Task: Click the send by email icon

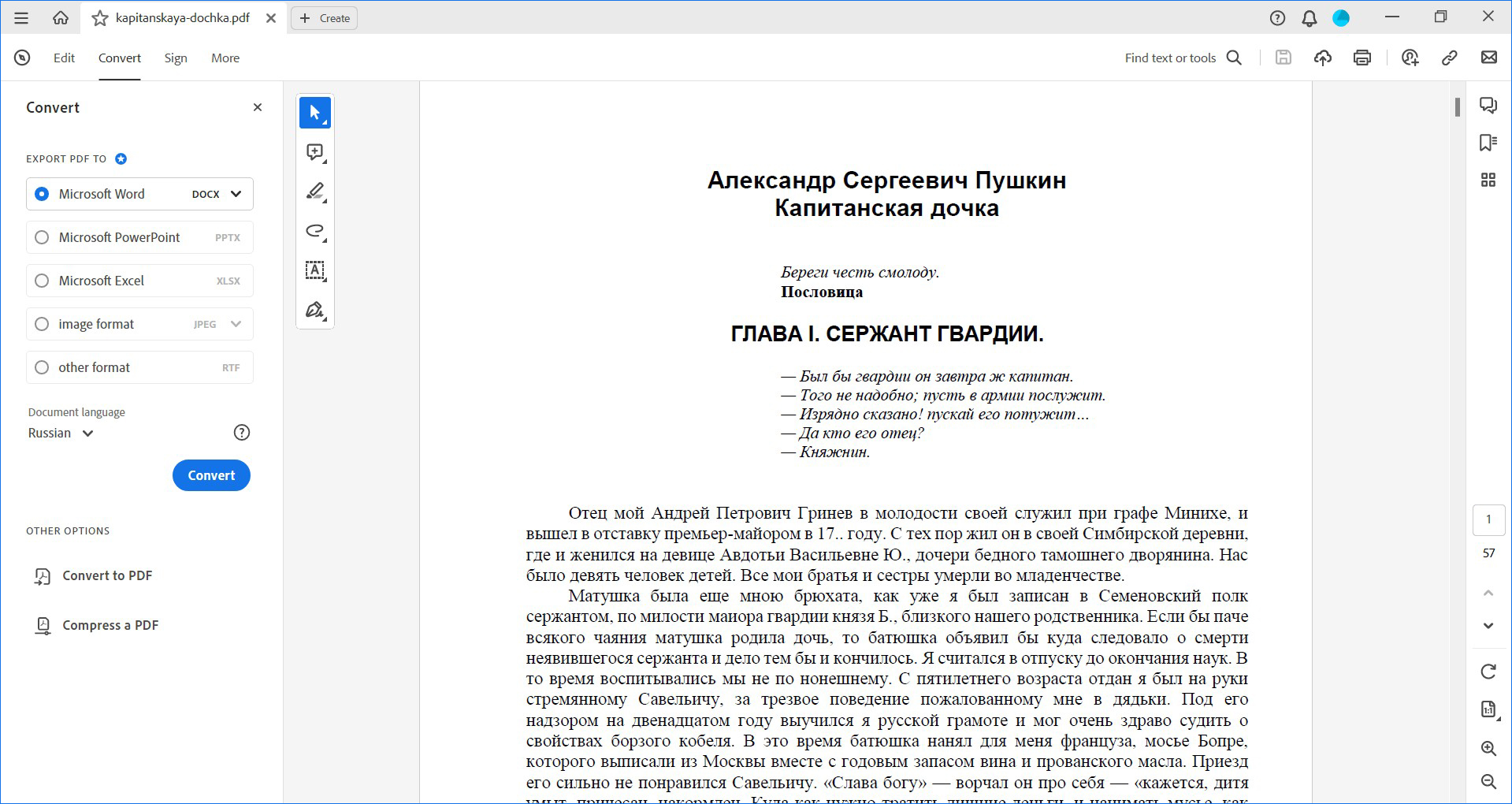Action: pyautogui.click(x=1489, y=58)
